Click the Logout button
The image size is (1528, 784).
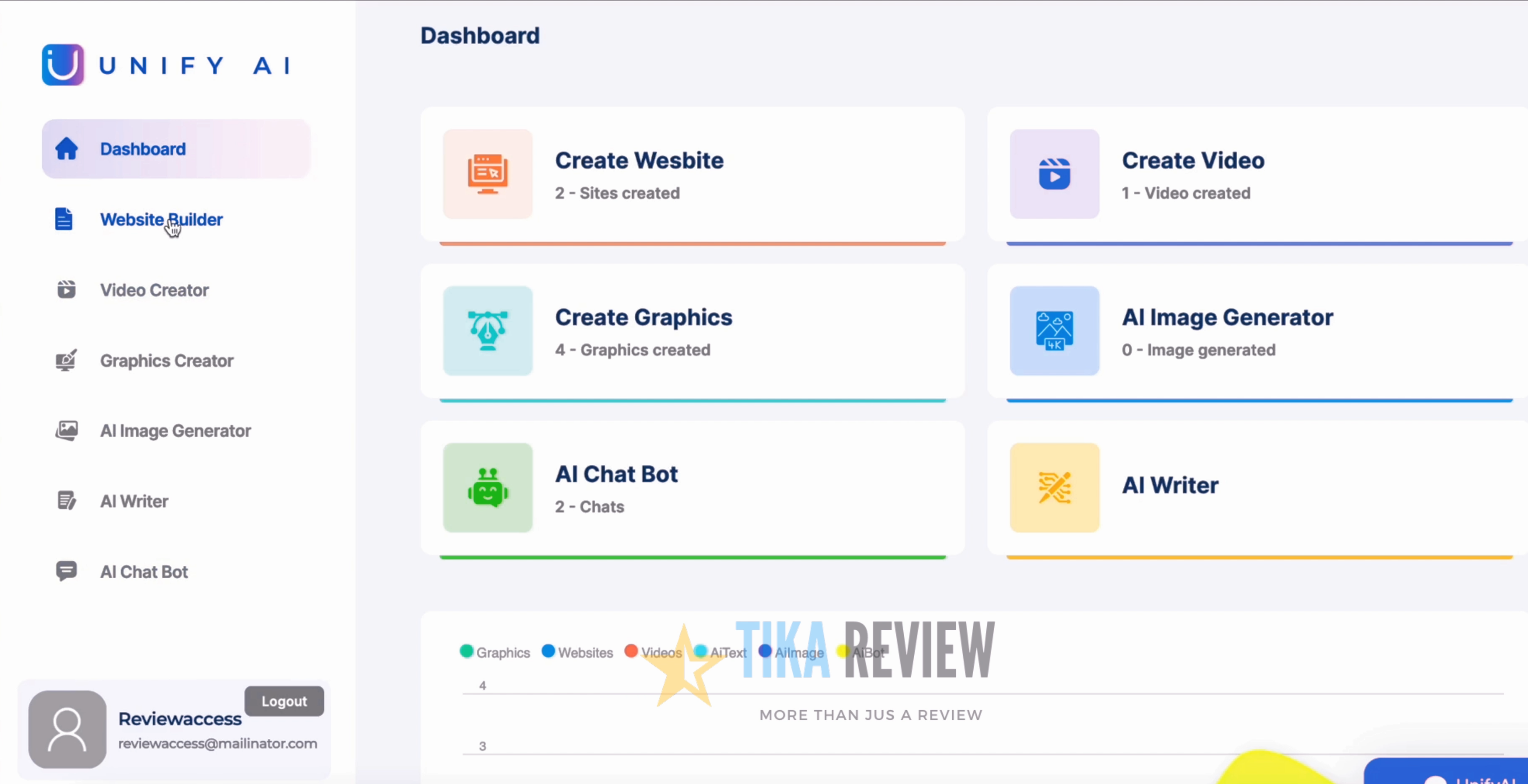[284, 701]
